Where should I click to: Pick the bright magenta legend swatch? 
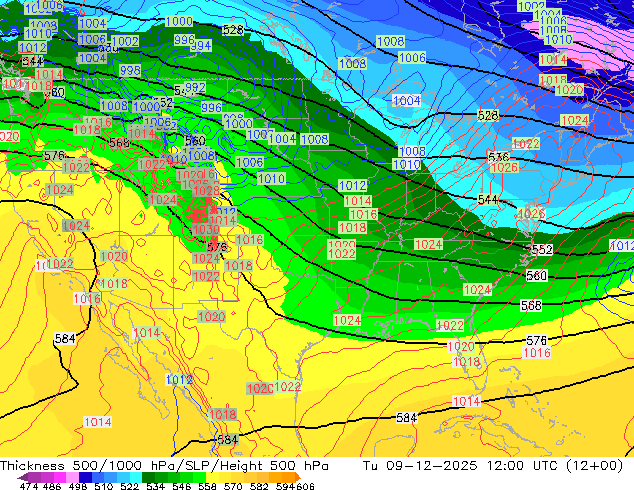61,477
